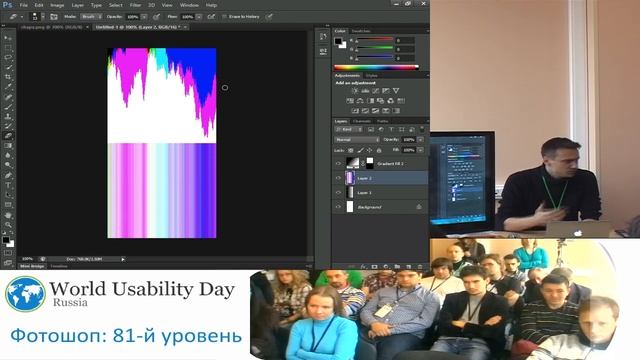Select the Eyedropper tool
The height and width of the screenshot is (360, 640).
(x=8, y=87)
